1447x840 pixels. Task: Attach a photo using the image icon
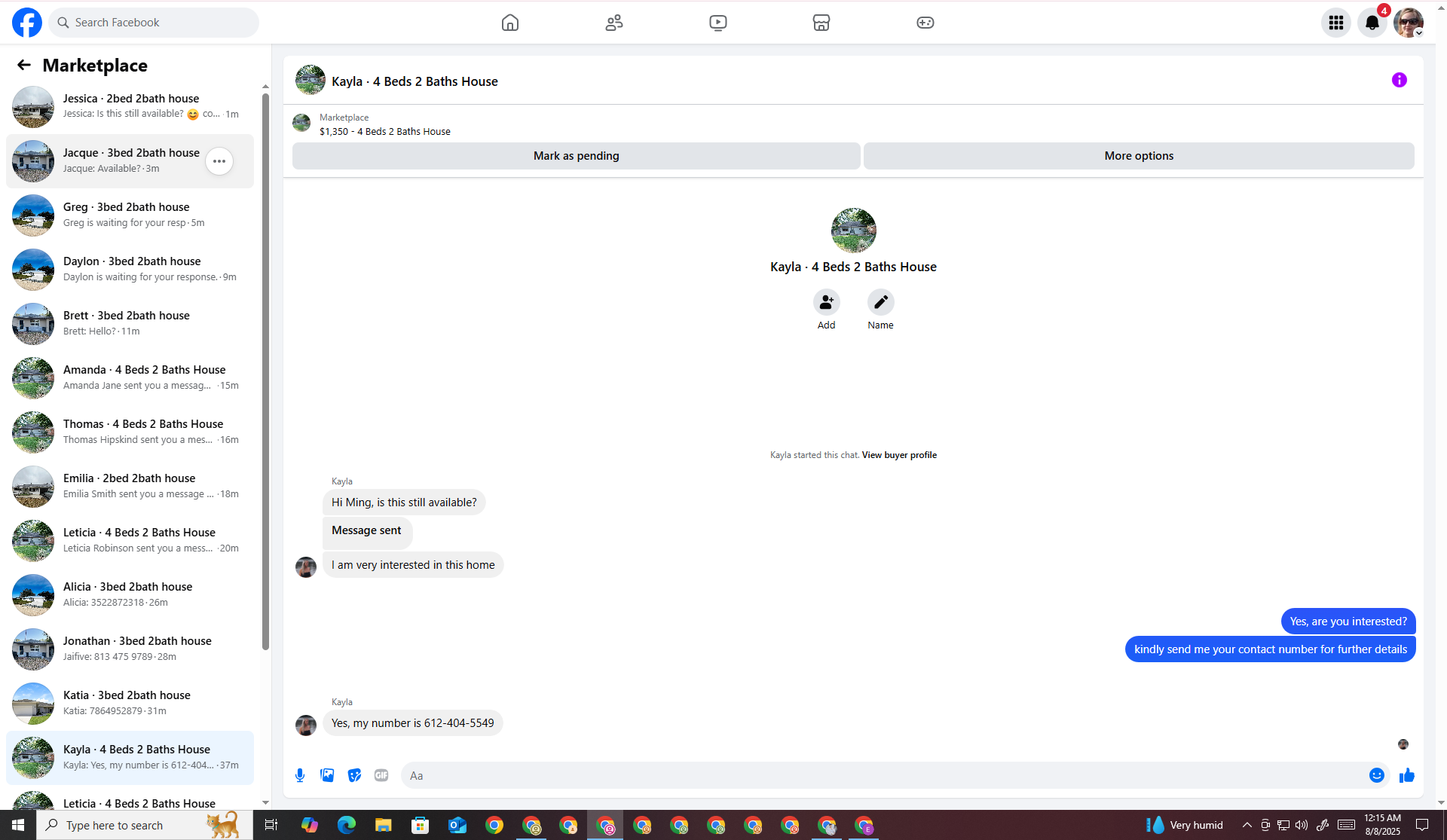[327, 775]
